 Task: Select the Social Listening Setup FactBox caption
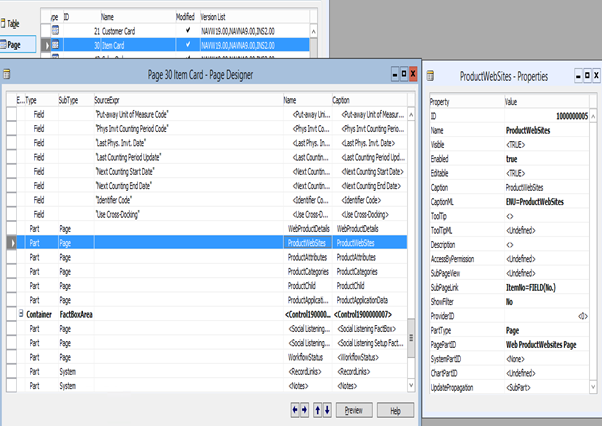tap(369, 343)
